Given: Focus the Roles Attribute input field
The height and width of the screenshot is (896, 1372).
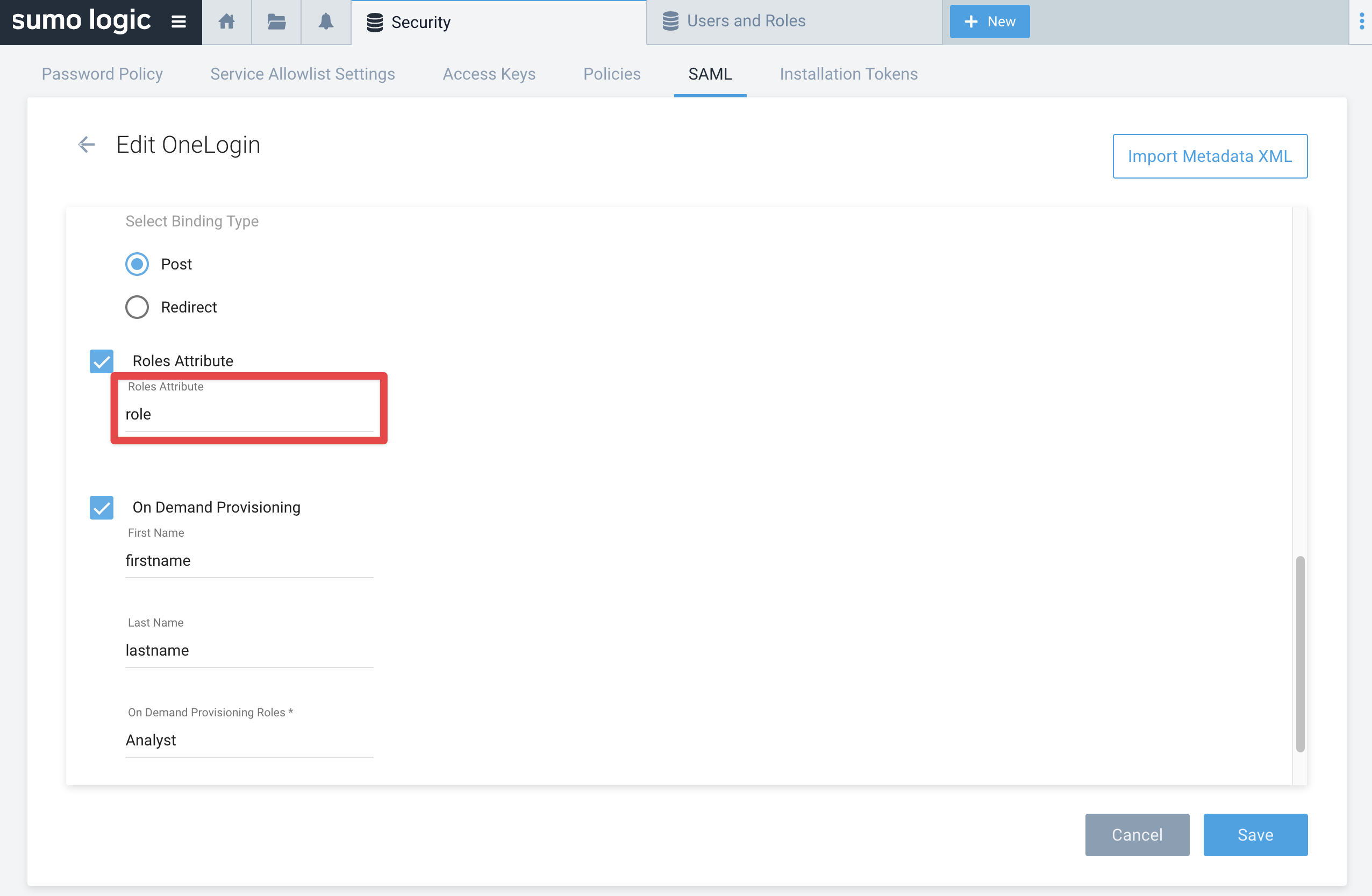Looking at the screenshot, I should [249, 415].
